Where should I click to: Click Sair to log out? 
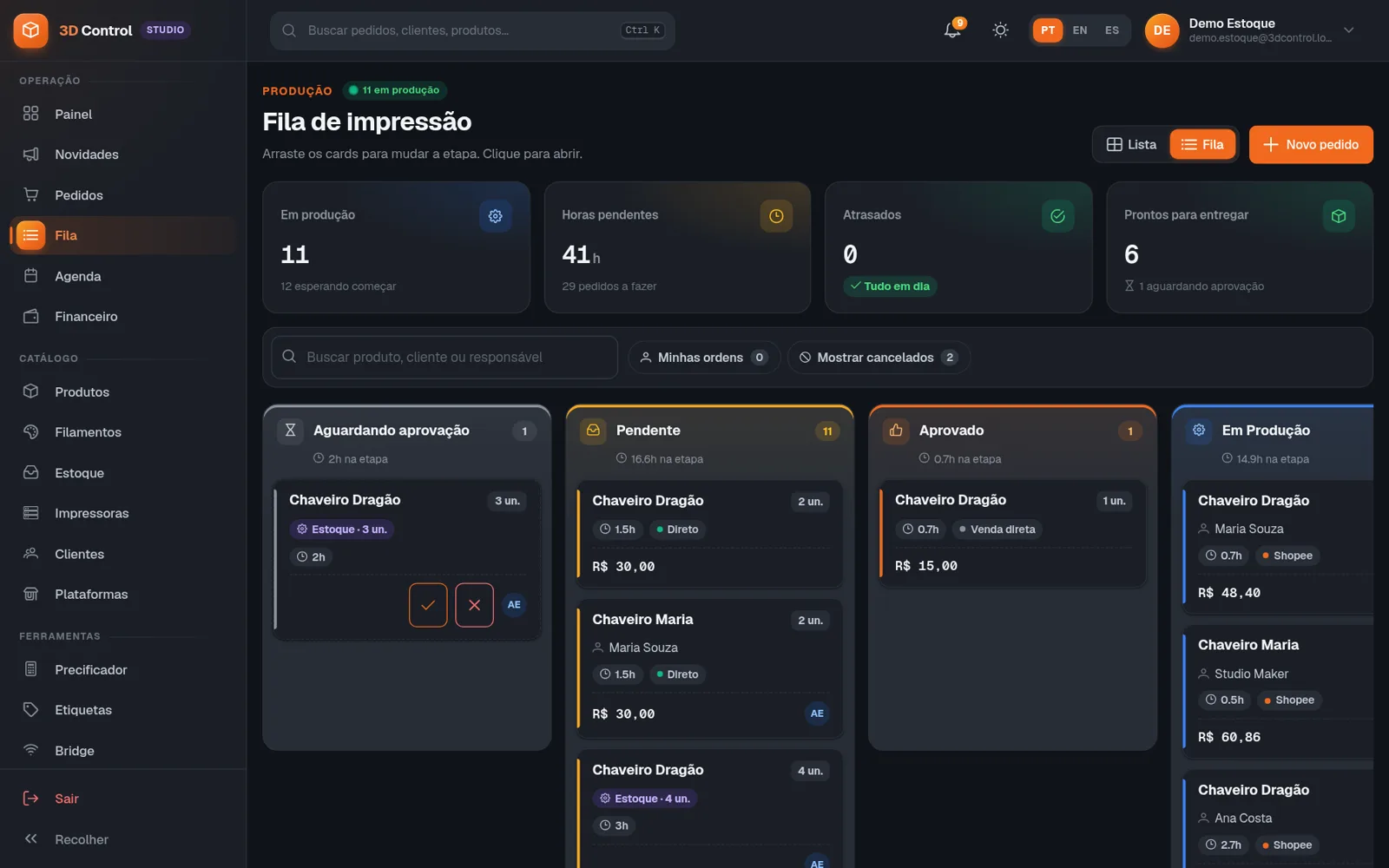pyautogui.click(x=123, y=799)
